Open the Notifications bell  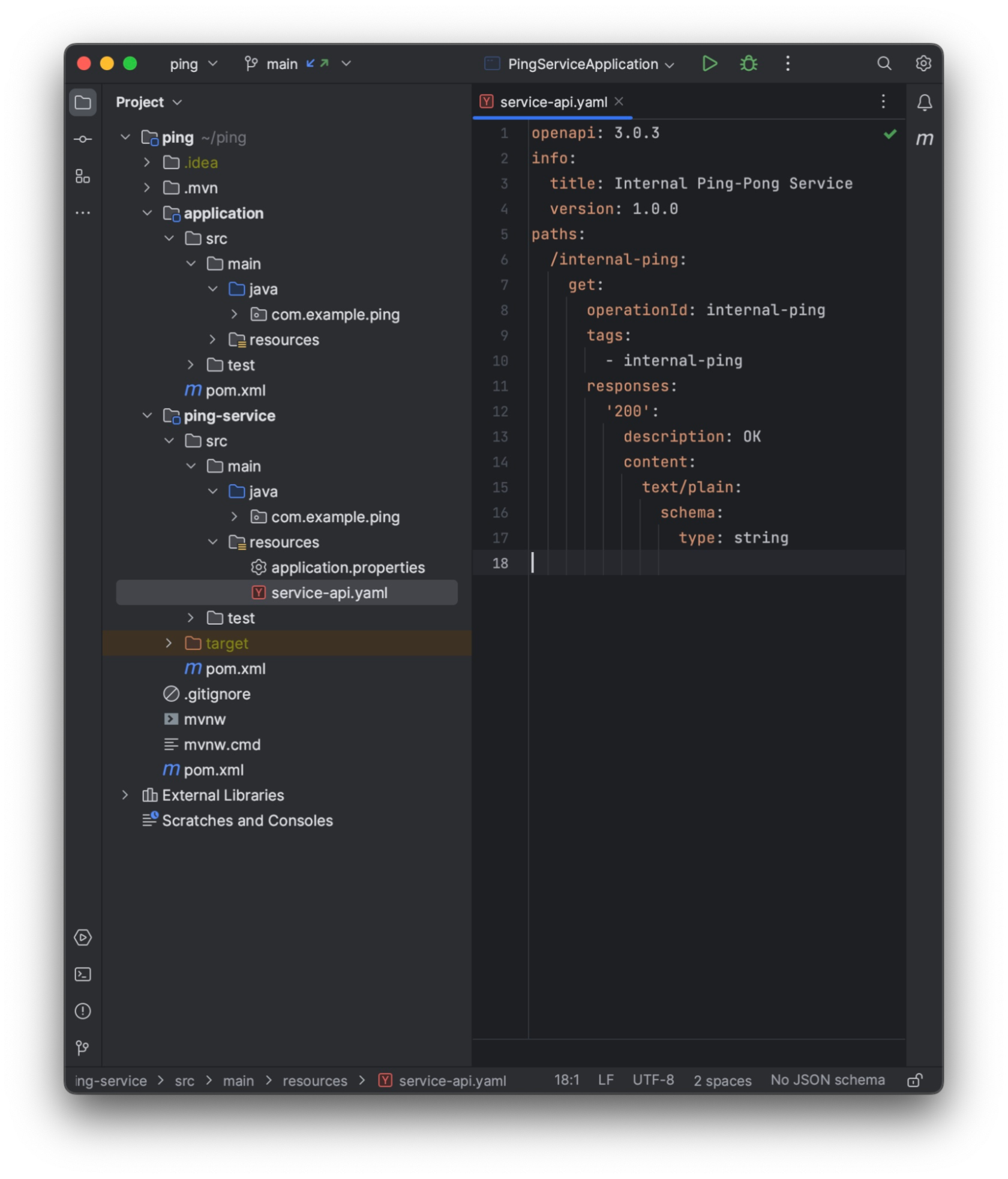[923, 102]
